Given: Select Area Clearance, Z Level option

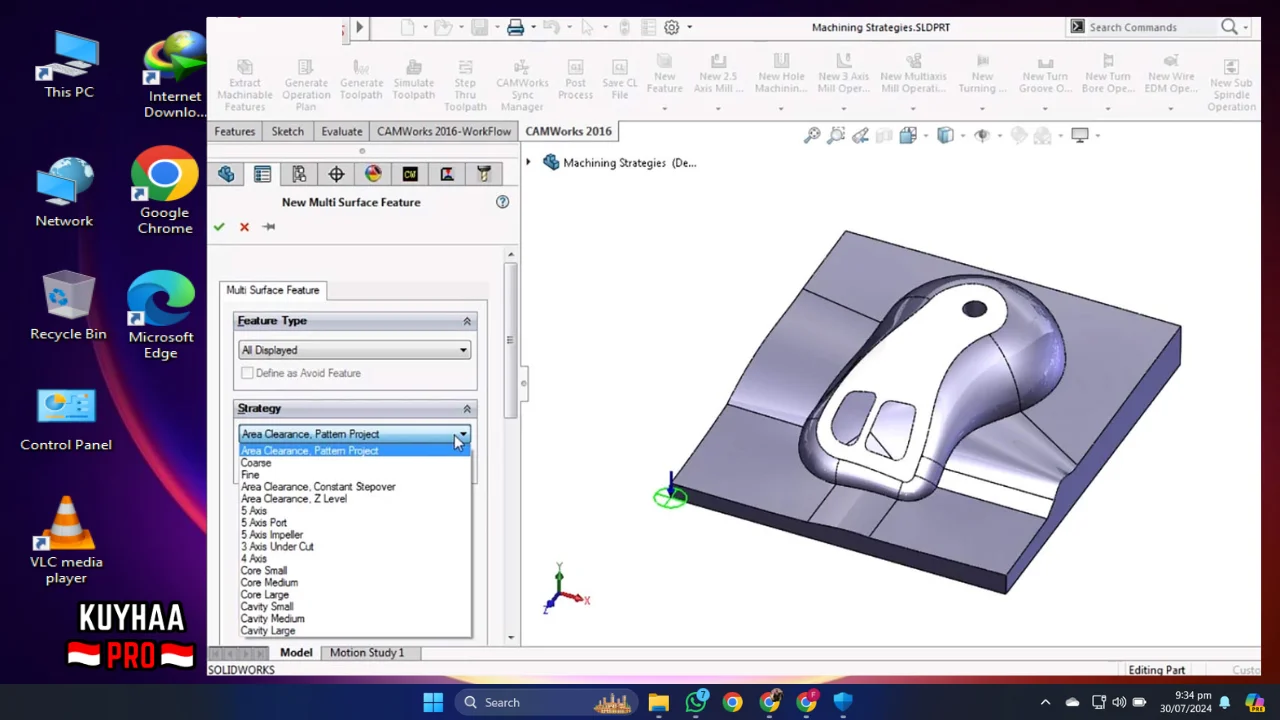Looking at the screenshot, I should coord(355,499).
